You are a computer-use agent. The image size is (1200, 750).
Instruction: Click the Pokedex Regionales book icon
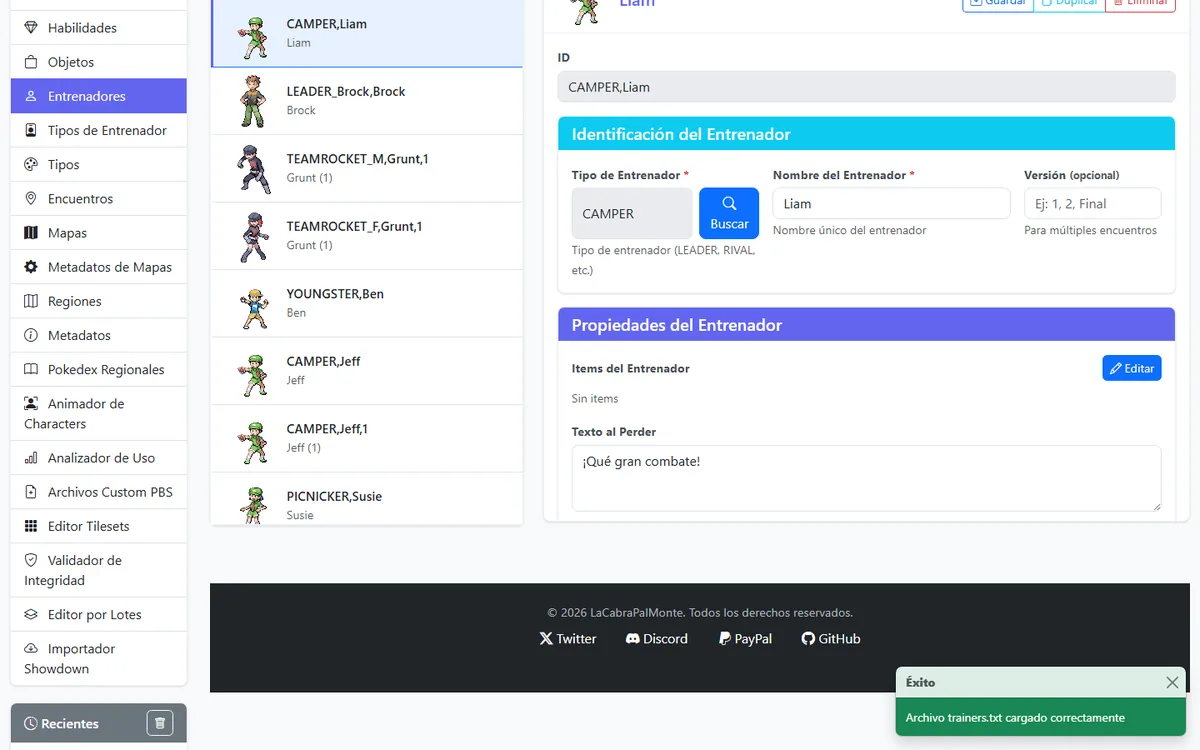click(x=31, y=369)
